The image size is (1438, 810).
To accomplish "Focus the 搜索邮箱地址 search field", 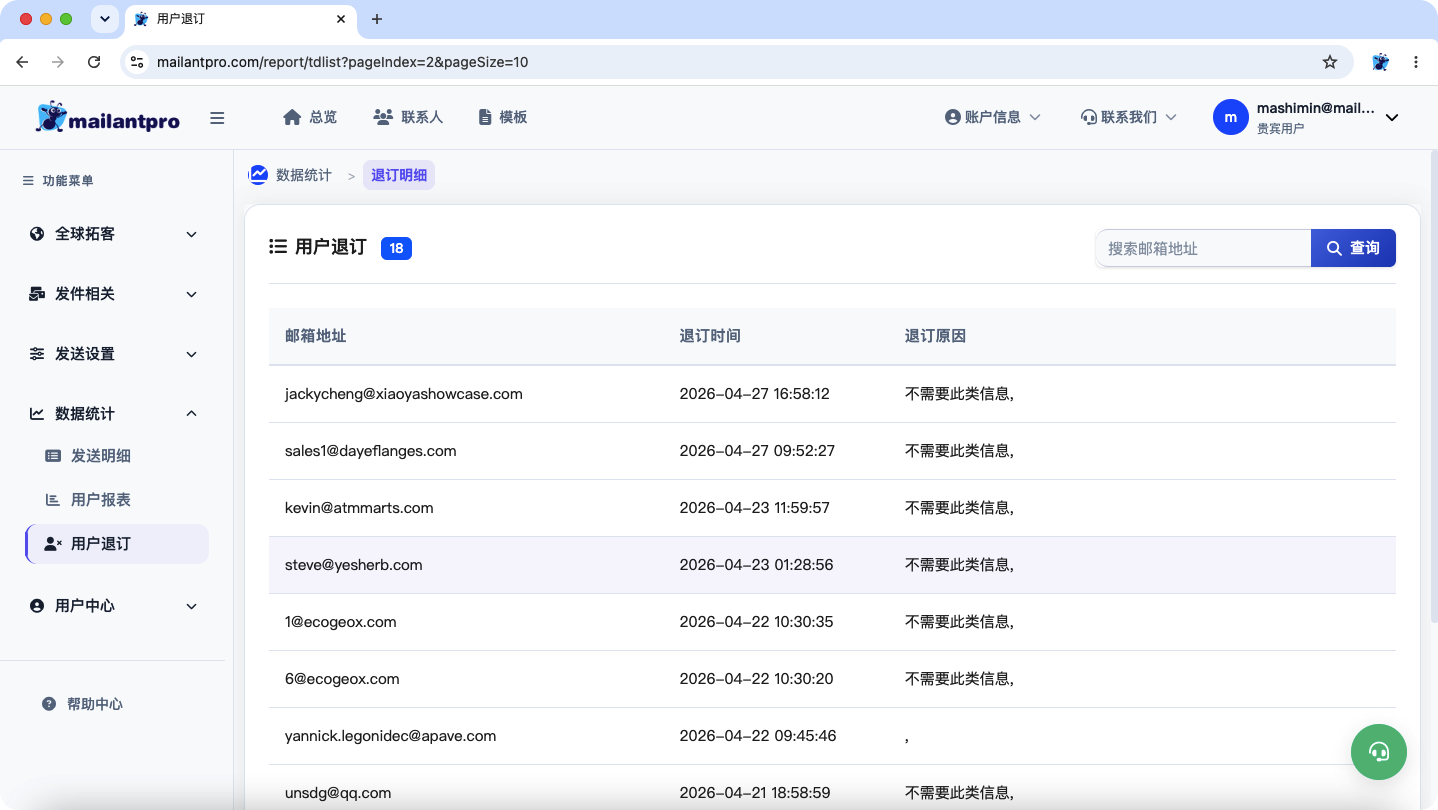I will [1203, 248].
